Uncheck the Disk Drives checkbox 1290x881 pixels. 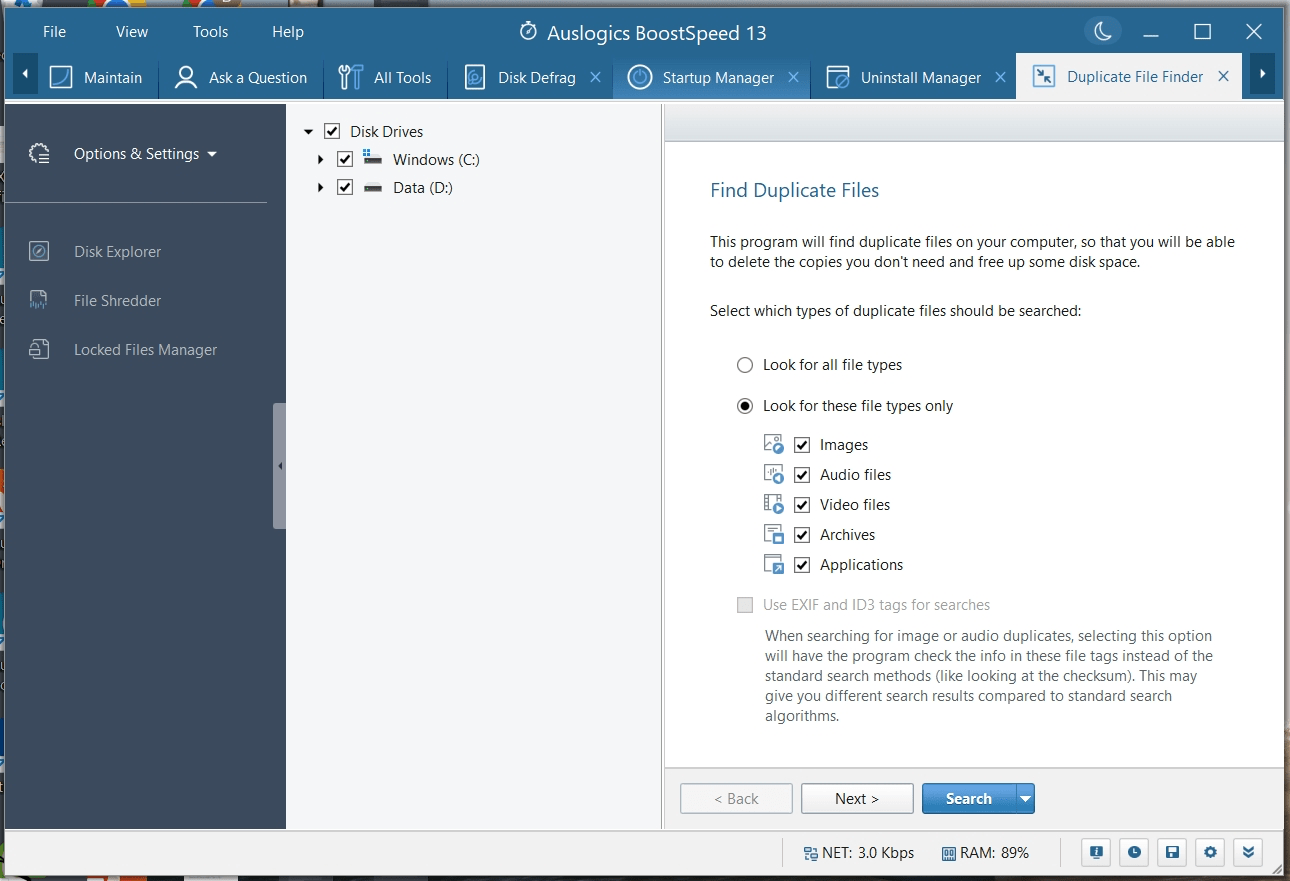pos(333,131)
